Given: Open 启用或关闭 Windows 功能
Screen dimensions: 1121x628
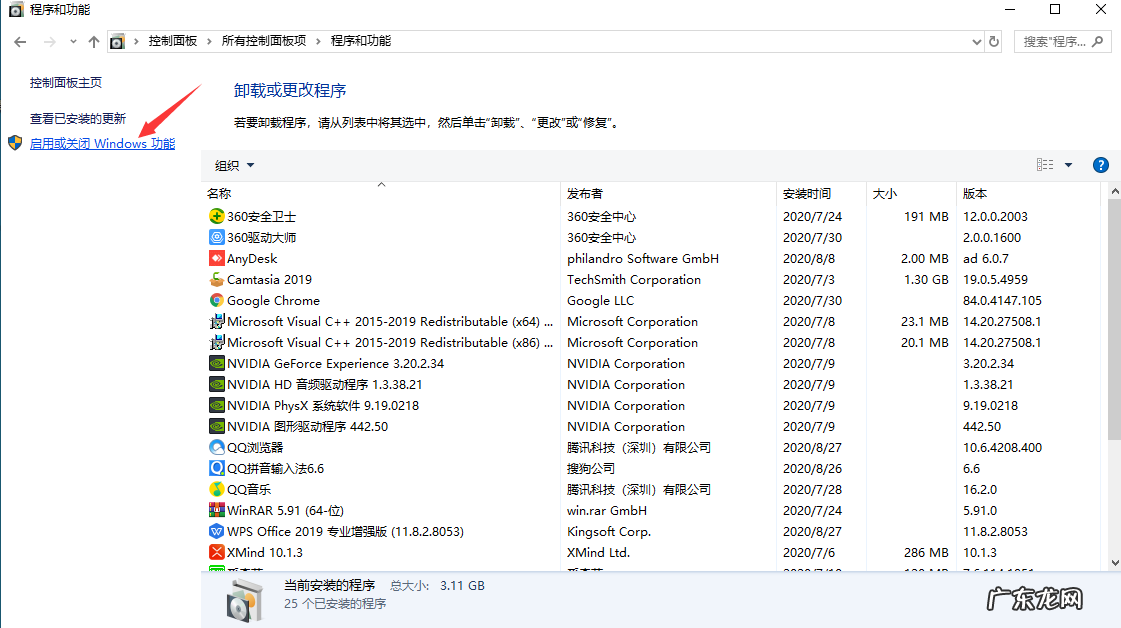Looking at the screenshot, I should [103, 142].
